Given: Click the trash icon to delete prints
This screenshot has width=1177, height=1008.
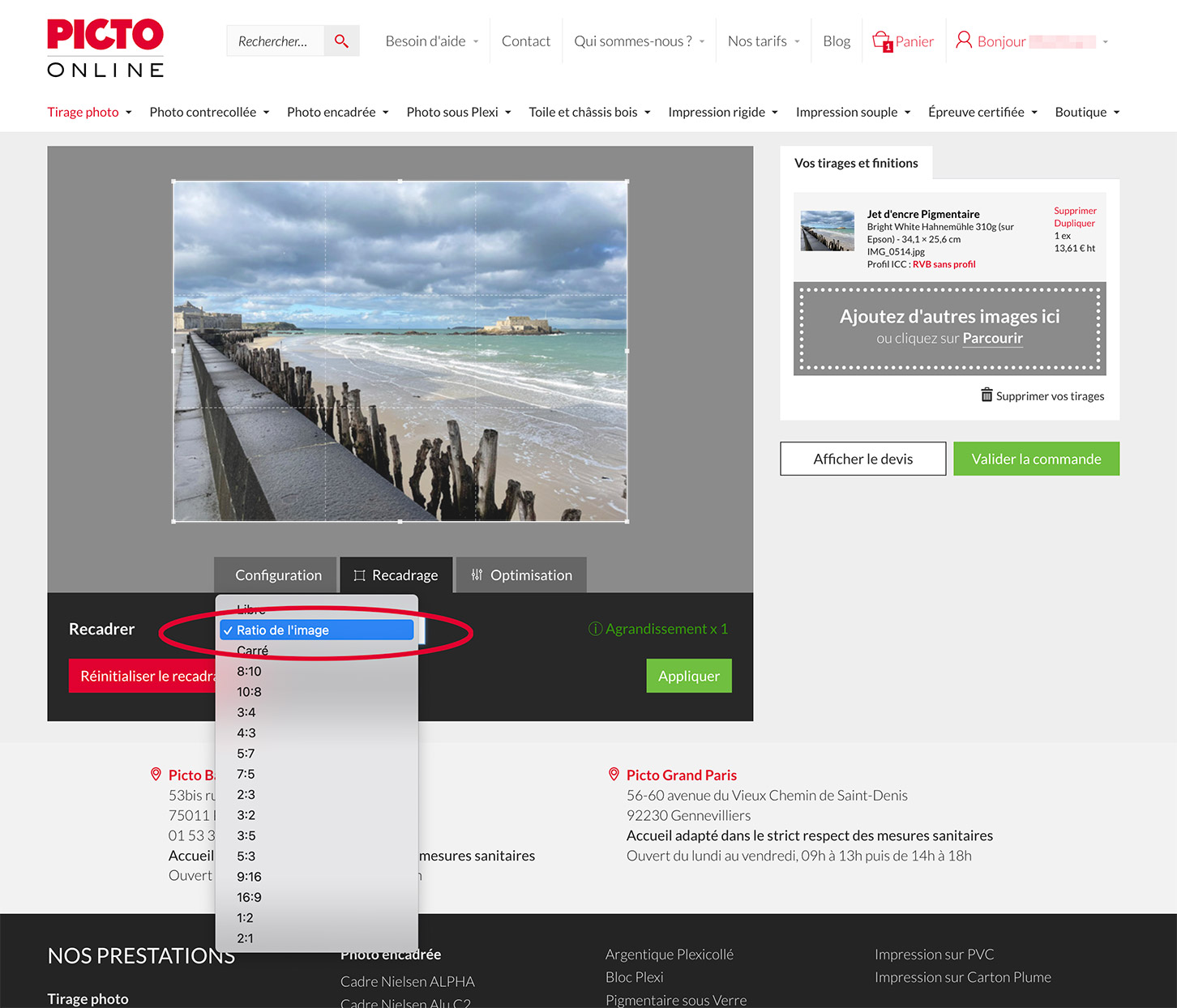Looking at the screenshot, I should click(987, 395).
